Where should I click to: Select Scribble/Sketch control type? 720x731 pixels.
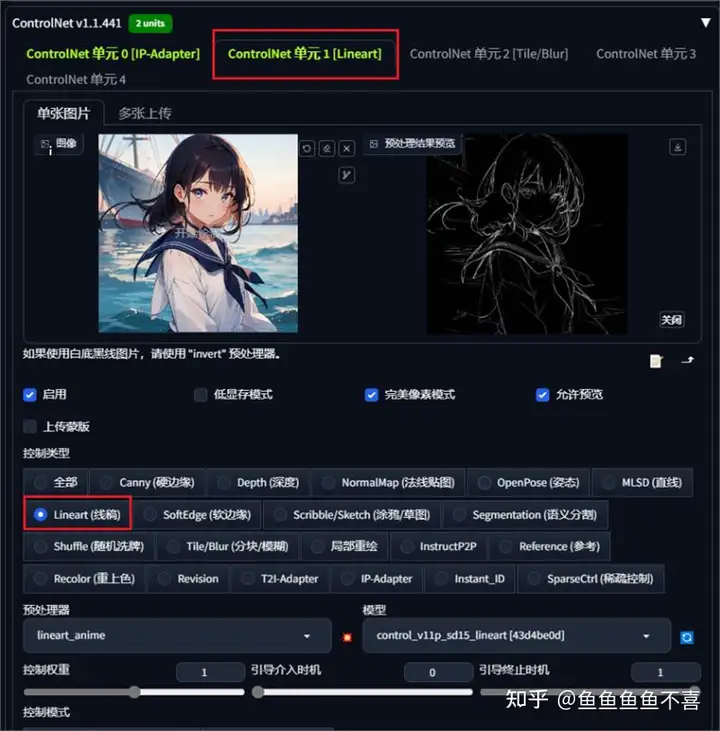pyautogui.click(x=352, y=515)
